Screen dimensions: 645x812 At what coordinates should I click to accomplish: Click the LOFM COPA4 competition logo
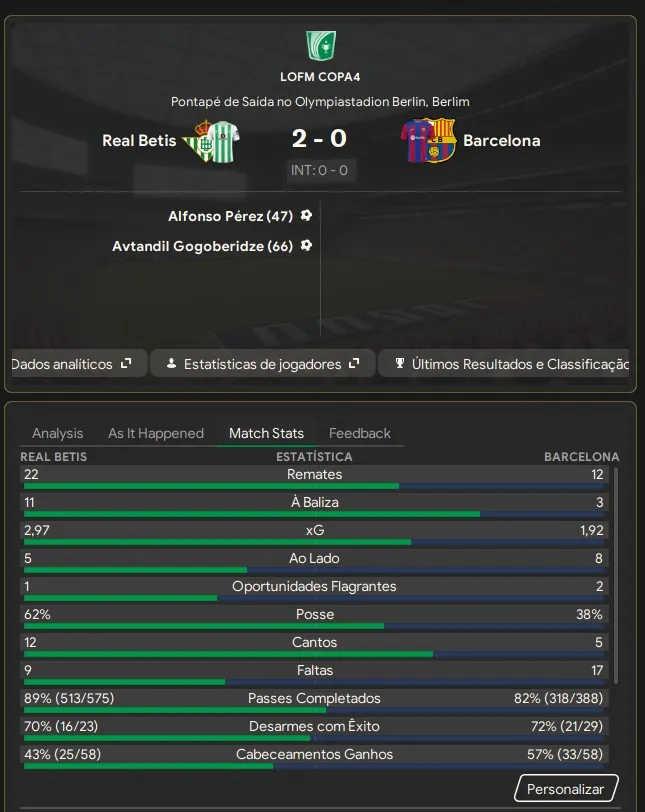321,45
